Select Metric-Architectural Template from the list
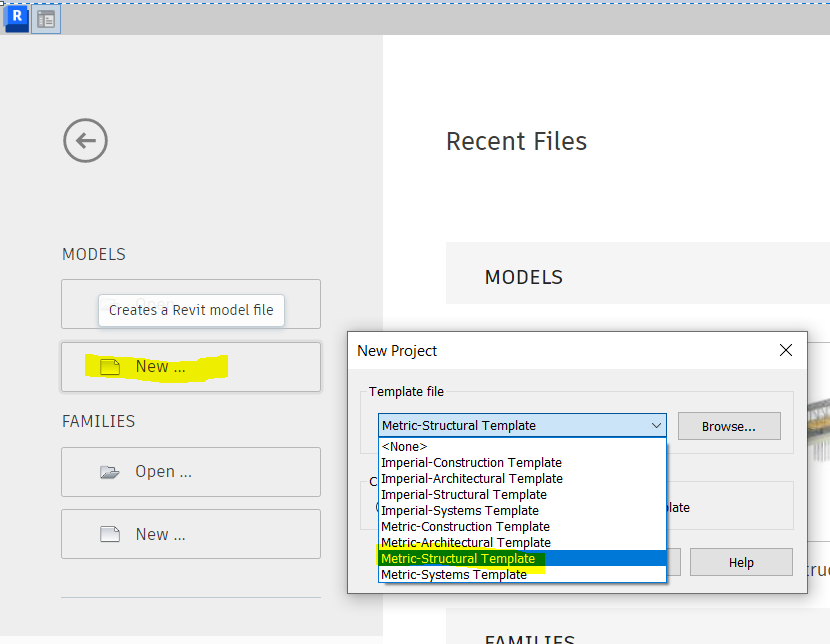 (465, 542)
